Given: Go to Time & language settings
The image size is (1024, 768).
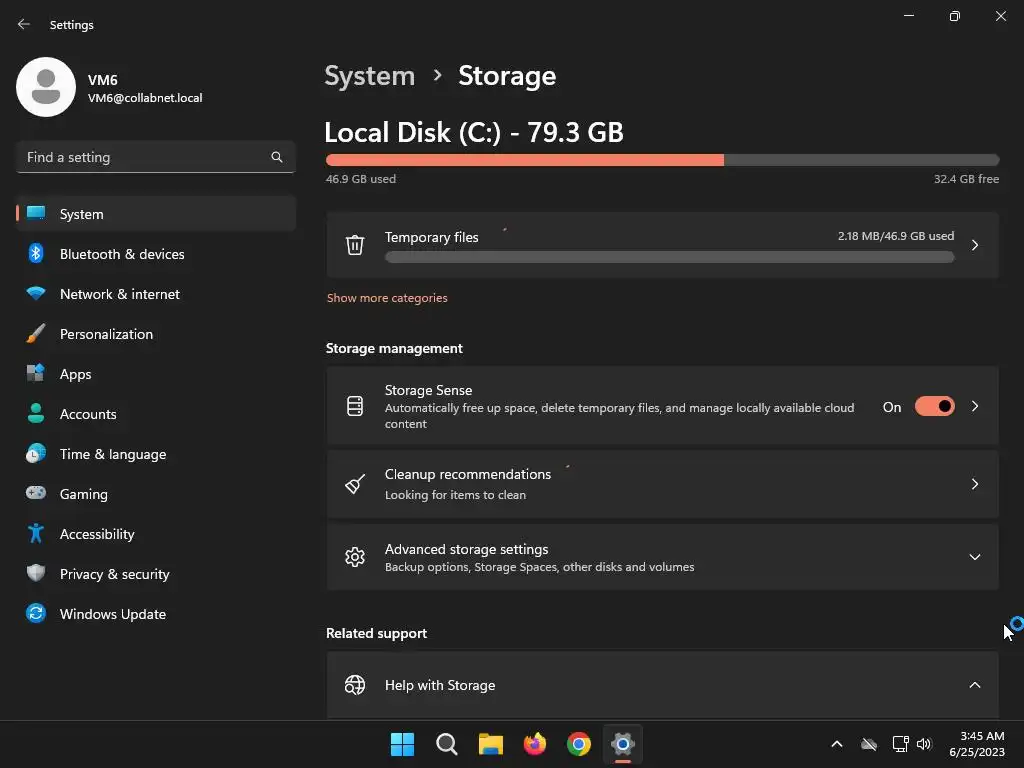Looking at the screenshot, I should tap(112, 454).
